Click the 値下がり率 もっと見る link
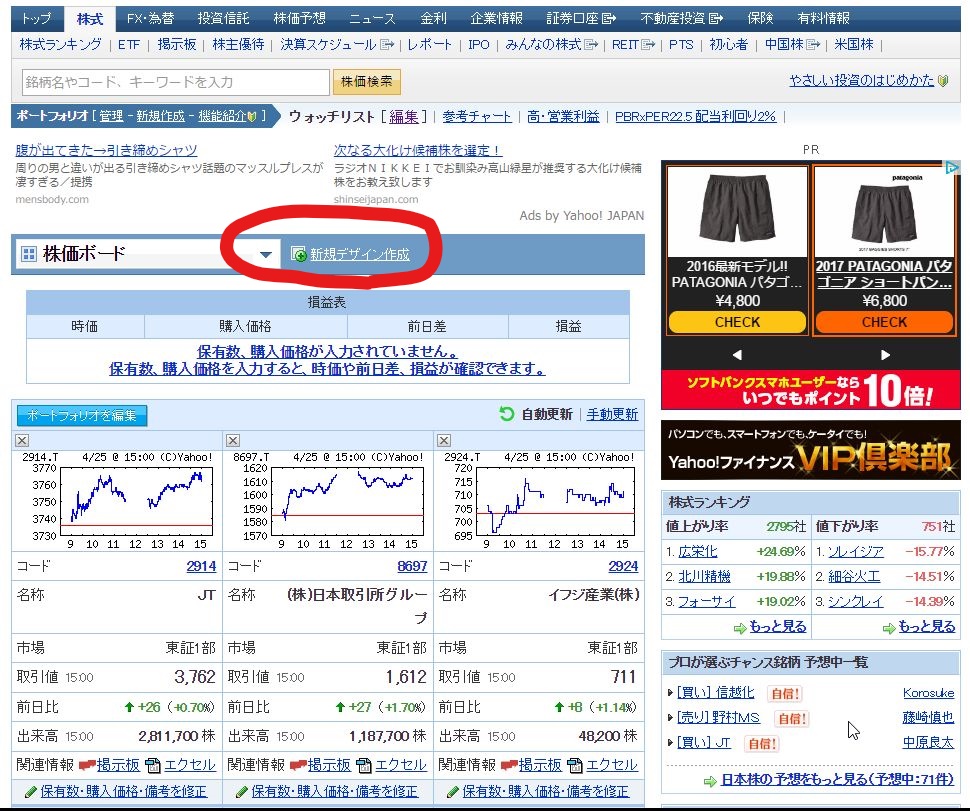The image size is (970, 811). [927, 627]
